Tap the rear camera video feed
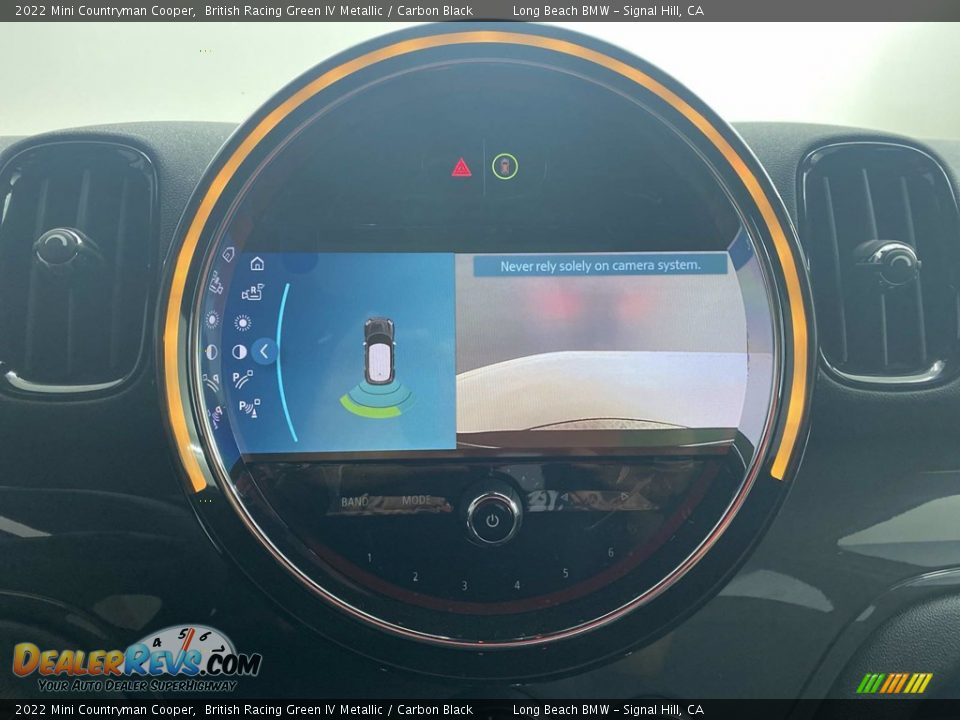The image size is (960, 720). [x=601, y=352]
